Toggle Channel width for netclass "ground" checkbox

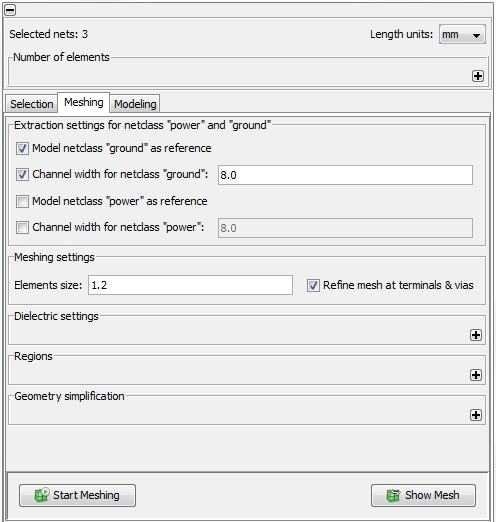pos(22,174)
